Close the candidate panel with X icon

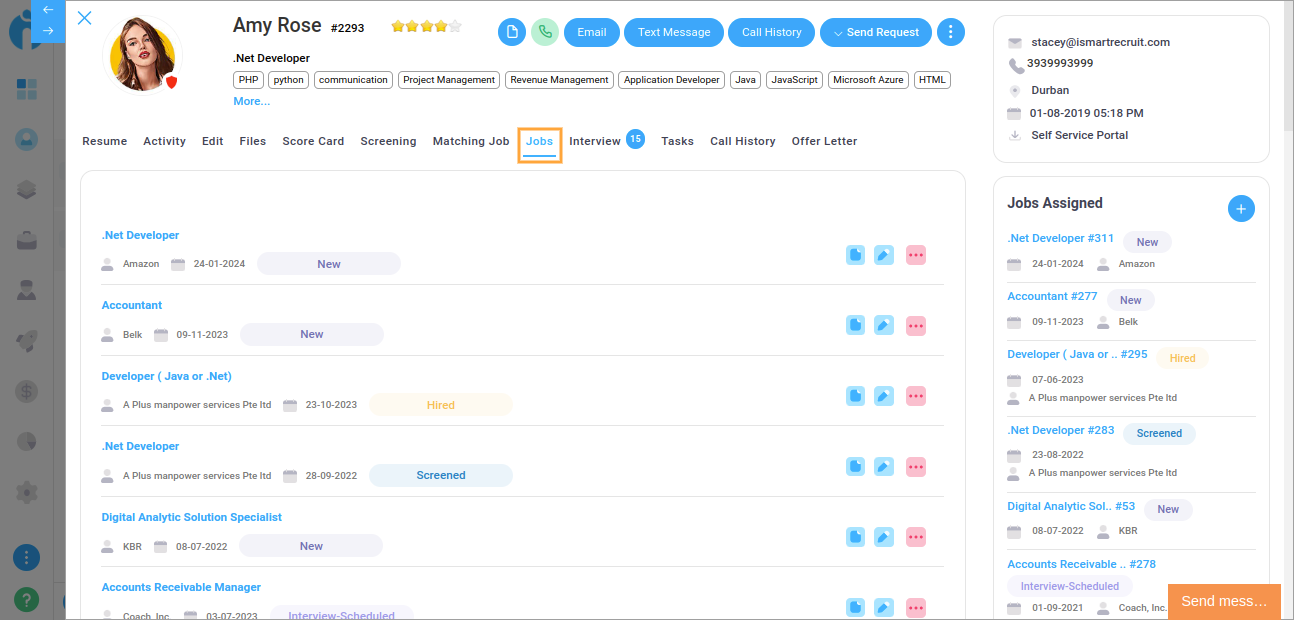pos(85,18)
